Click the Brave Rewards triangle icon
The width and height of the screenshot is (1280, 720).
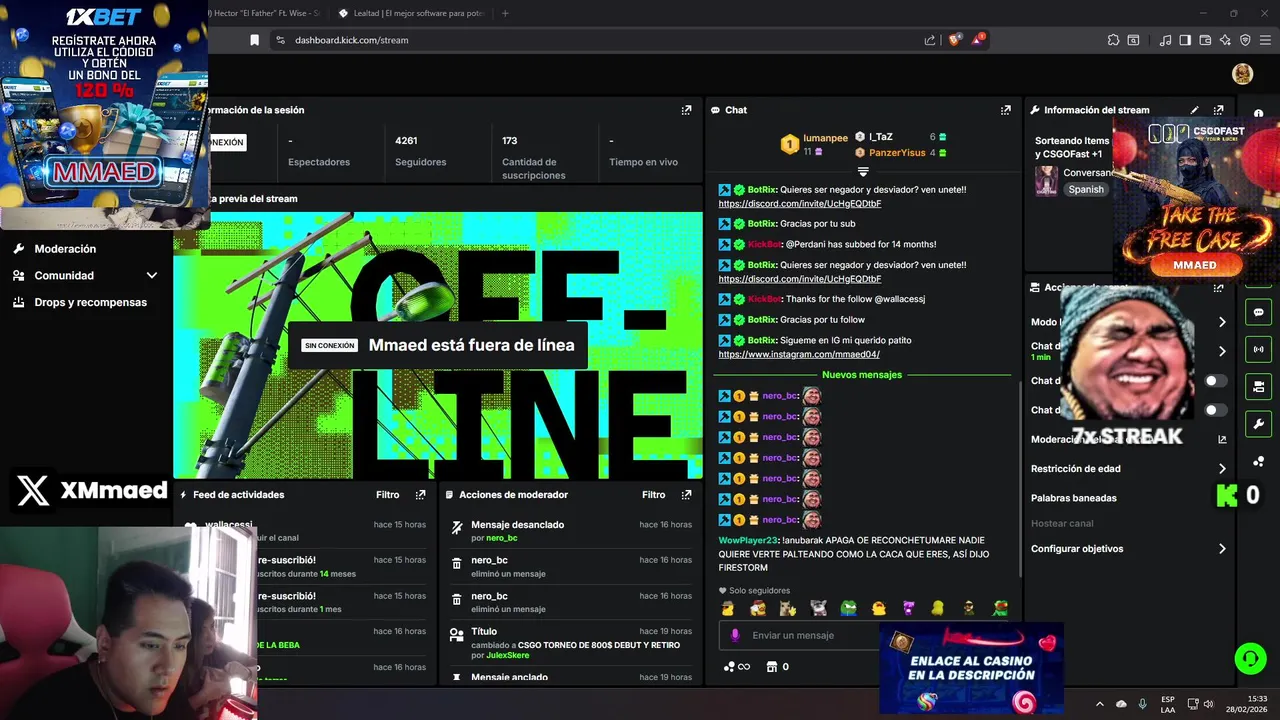click(979, 40)
